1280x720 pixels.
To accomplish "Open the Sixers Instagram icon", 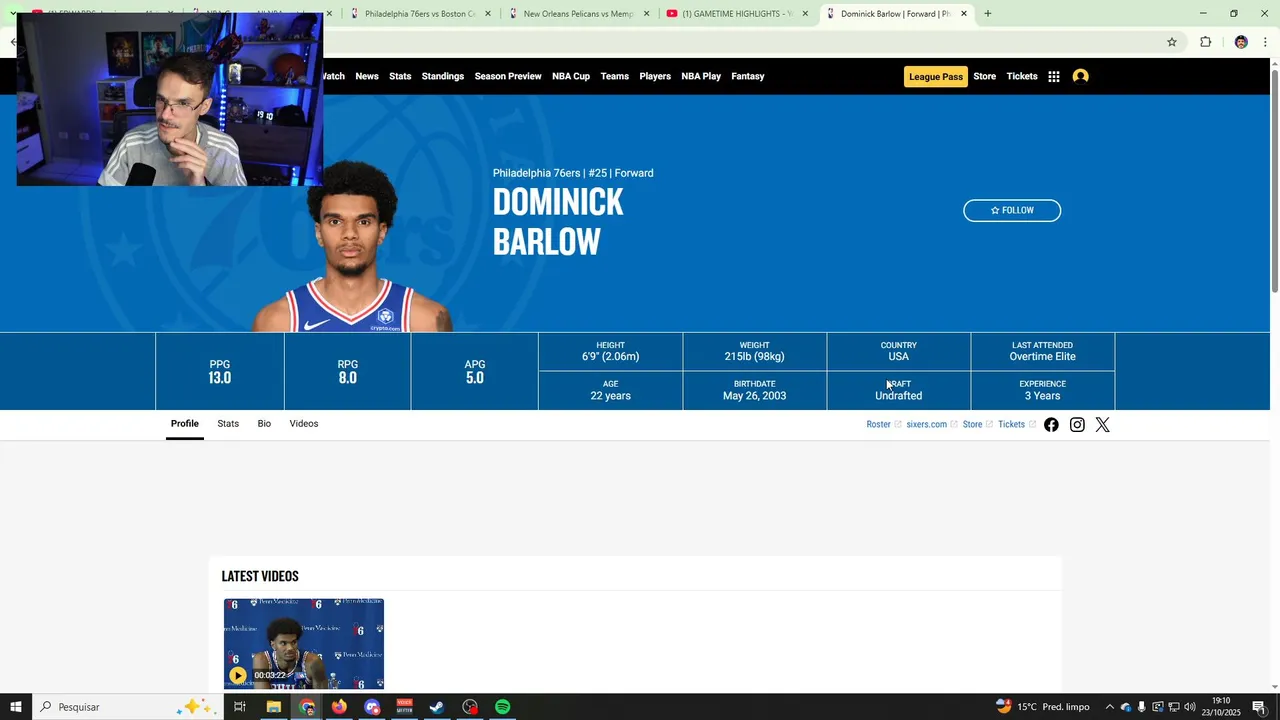I will [1077, 425].
